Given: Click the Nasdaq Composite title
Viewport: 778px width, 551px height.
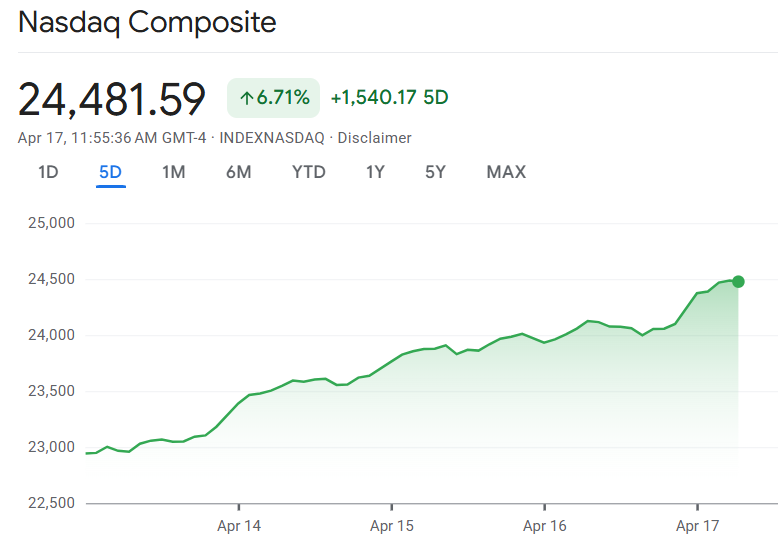Looking at the screenshot, I should (147, 23).
